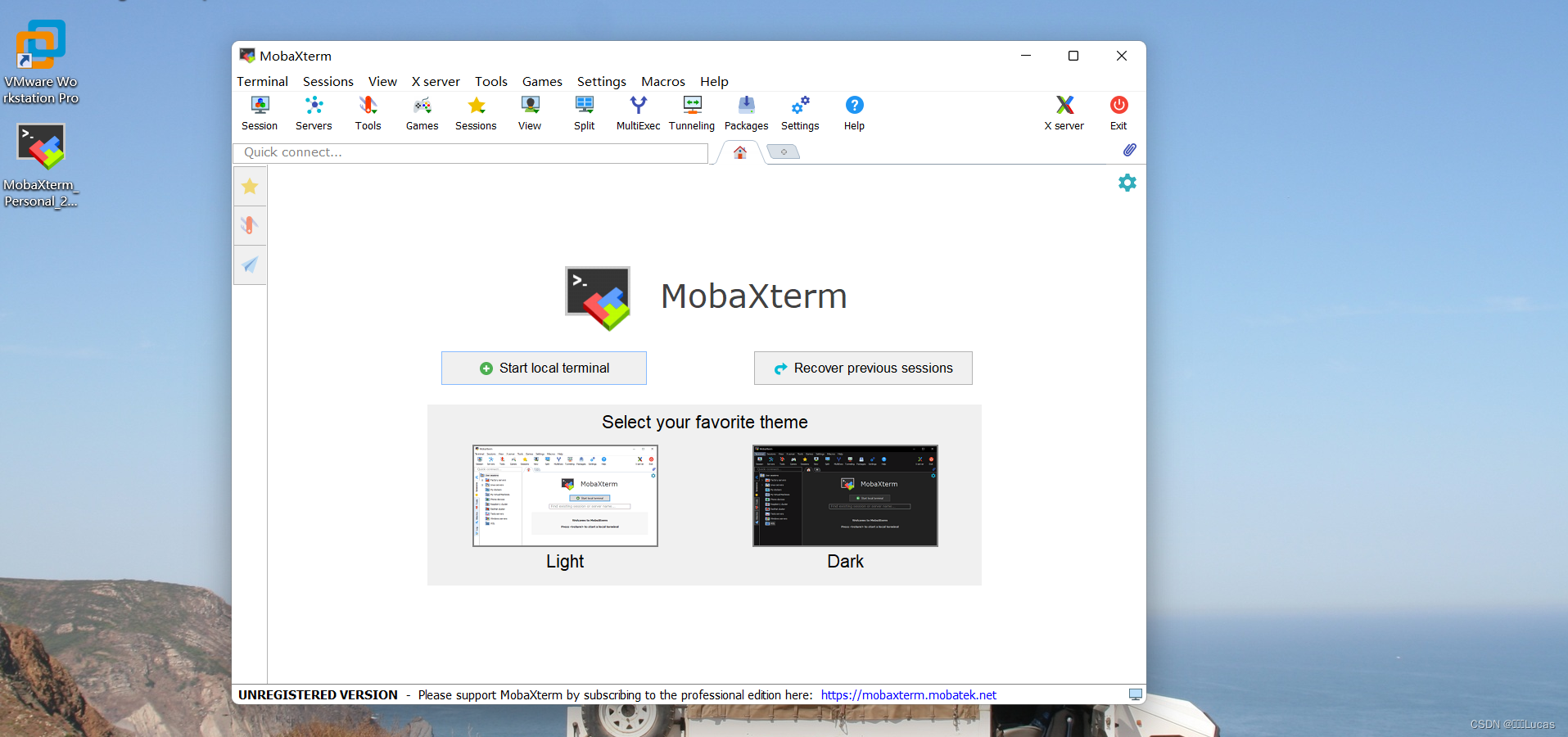Select the Dark theme label
Screen dimensions: 1568x737
845,562
